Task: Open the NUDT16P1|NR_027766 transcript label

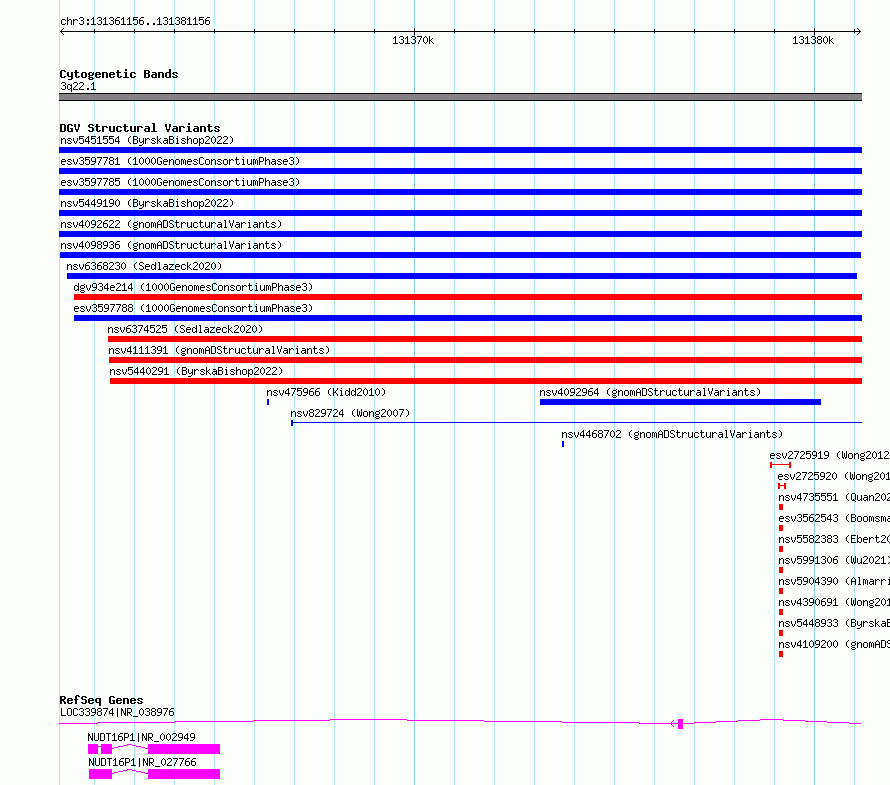Action: click(142, 762)
